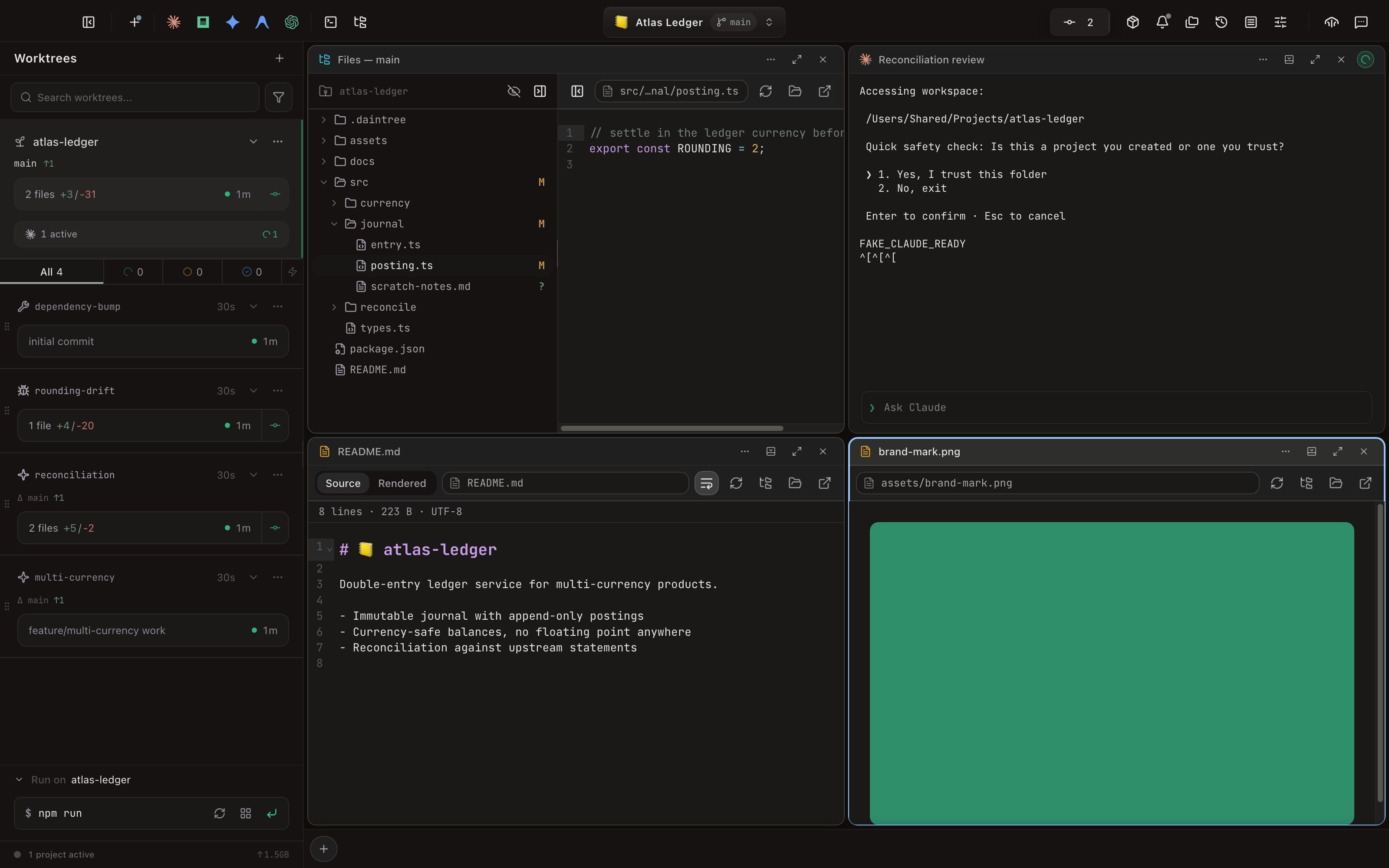Open the notifications bell
1389x868 pixels.
(1162, 22)
